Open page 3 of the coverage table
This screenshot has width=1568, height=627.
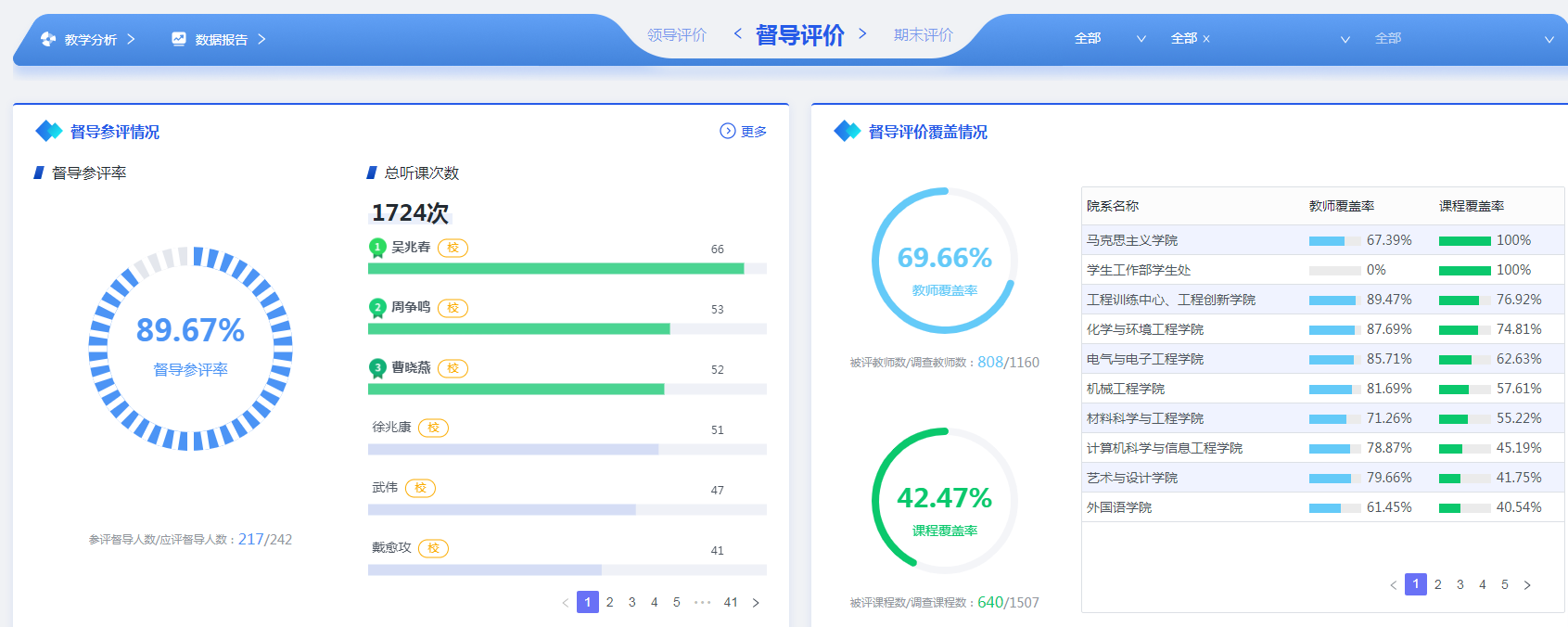1460,584
